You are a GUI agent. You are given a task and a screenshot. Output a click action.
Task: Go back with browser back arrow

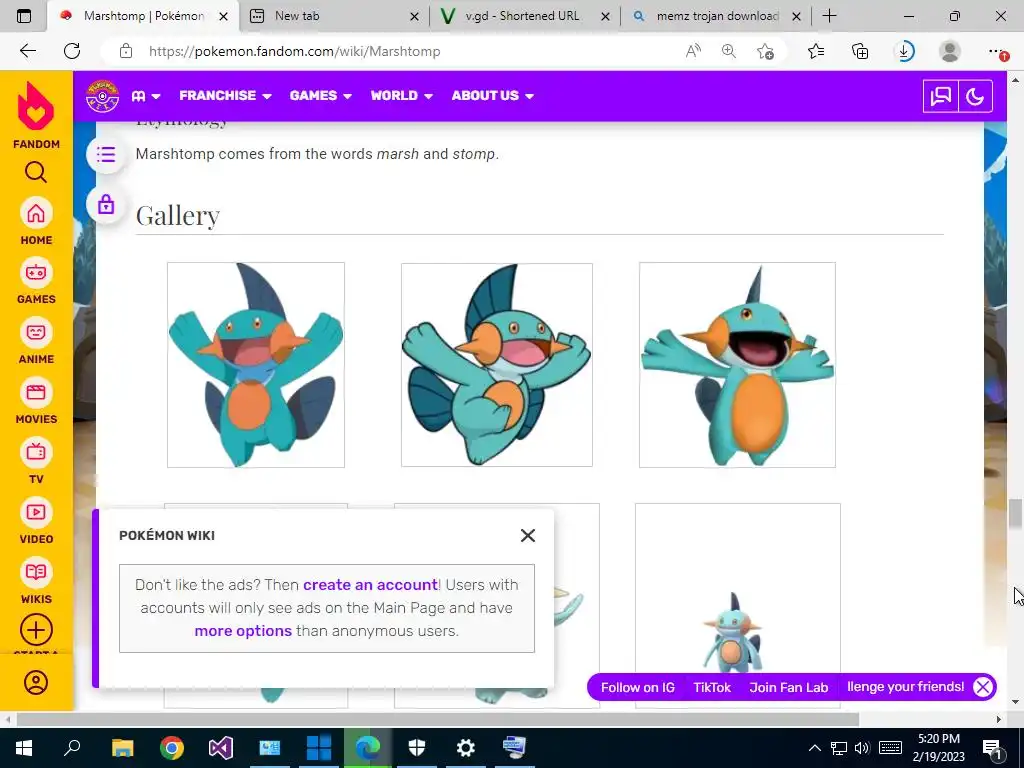click(27, 51)
